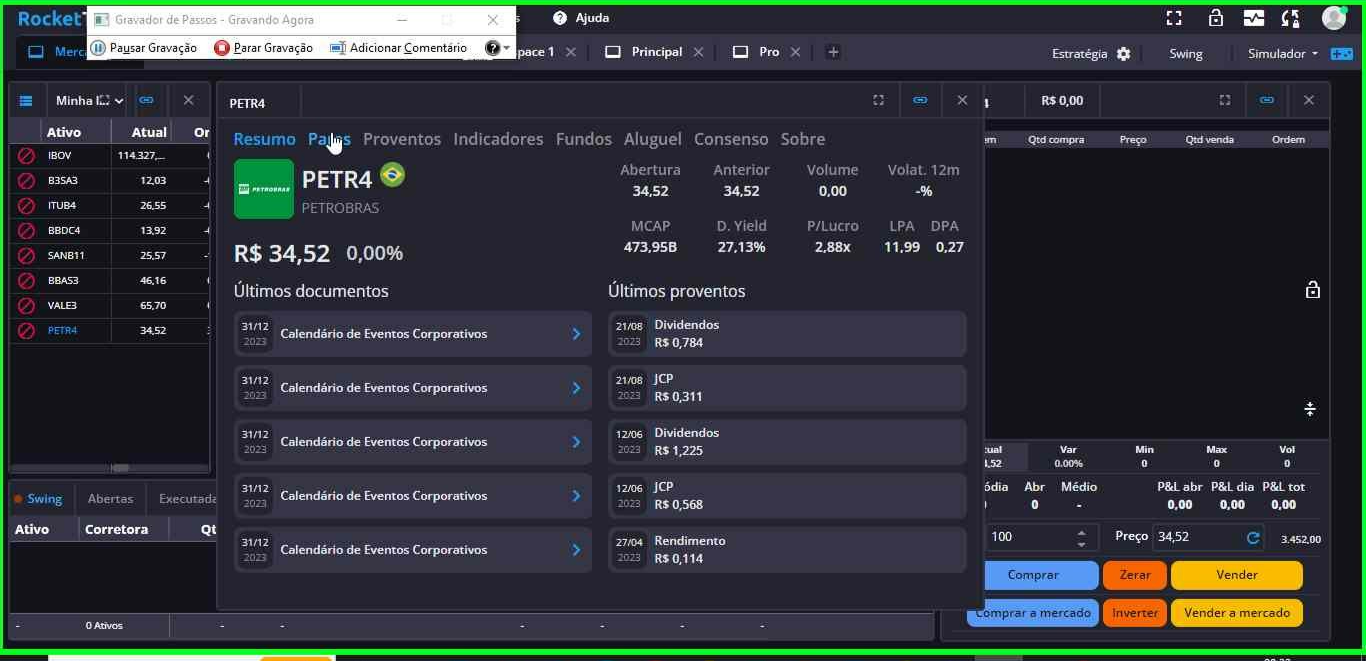Open the Proventos tab
Image resolution: width=1366 pixels, height=661 pixels.
pyautogui.click(x=402, y=139)
